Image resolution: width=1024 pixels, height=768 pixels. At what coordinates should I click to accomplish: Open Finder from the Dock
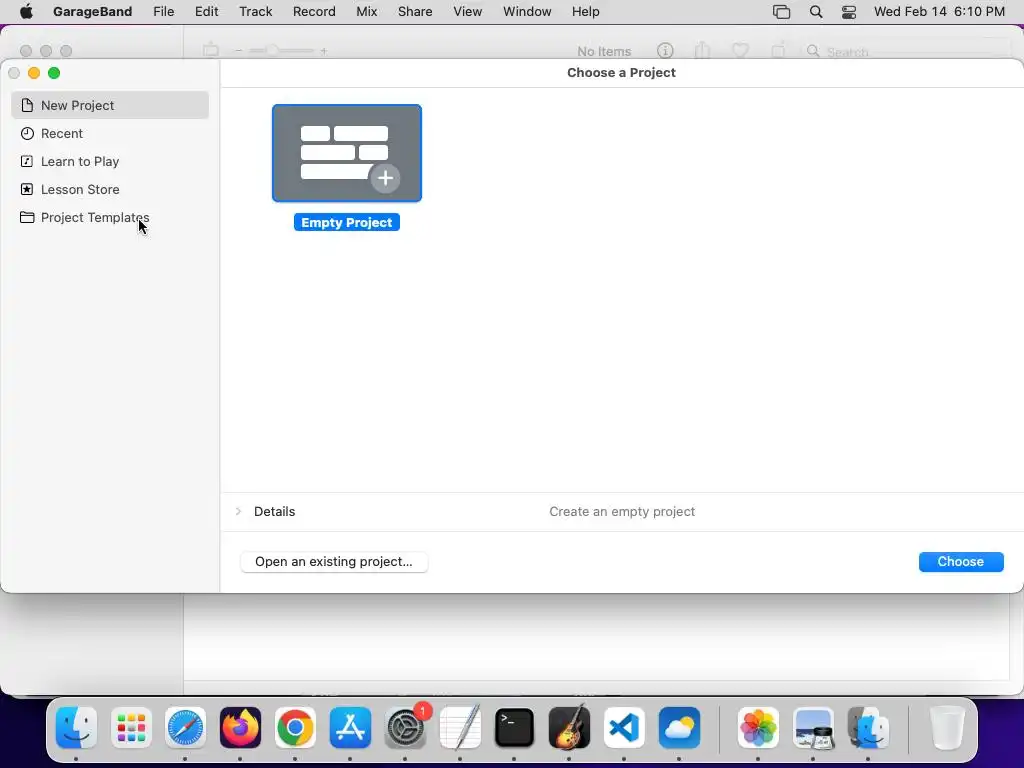tap(76, 727)
